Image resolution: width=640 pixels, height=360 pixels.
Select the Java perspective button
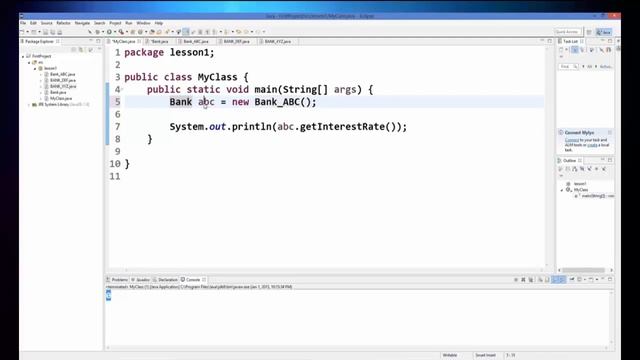pyautogui.click(x=604, y=32)
